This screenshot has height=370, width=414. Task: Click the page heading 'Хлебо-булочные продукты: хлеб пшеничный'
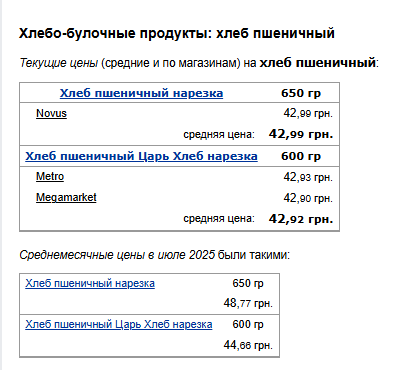click(177, 33)
